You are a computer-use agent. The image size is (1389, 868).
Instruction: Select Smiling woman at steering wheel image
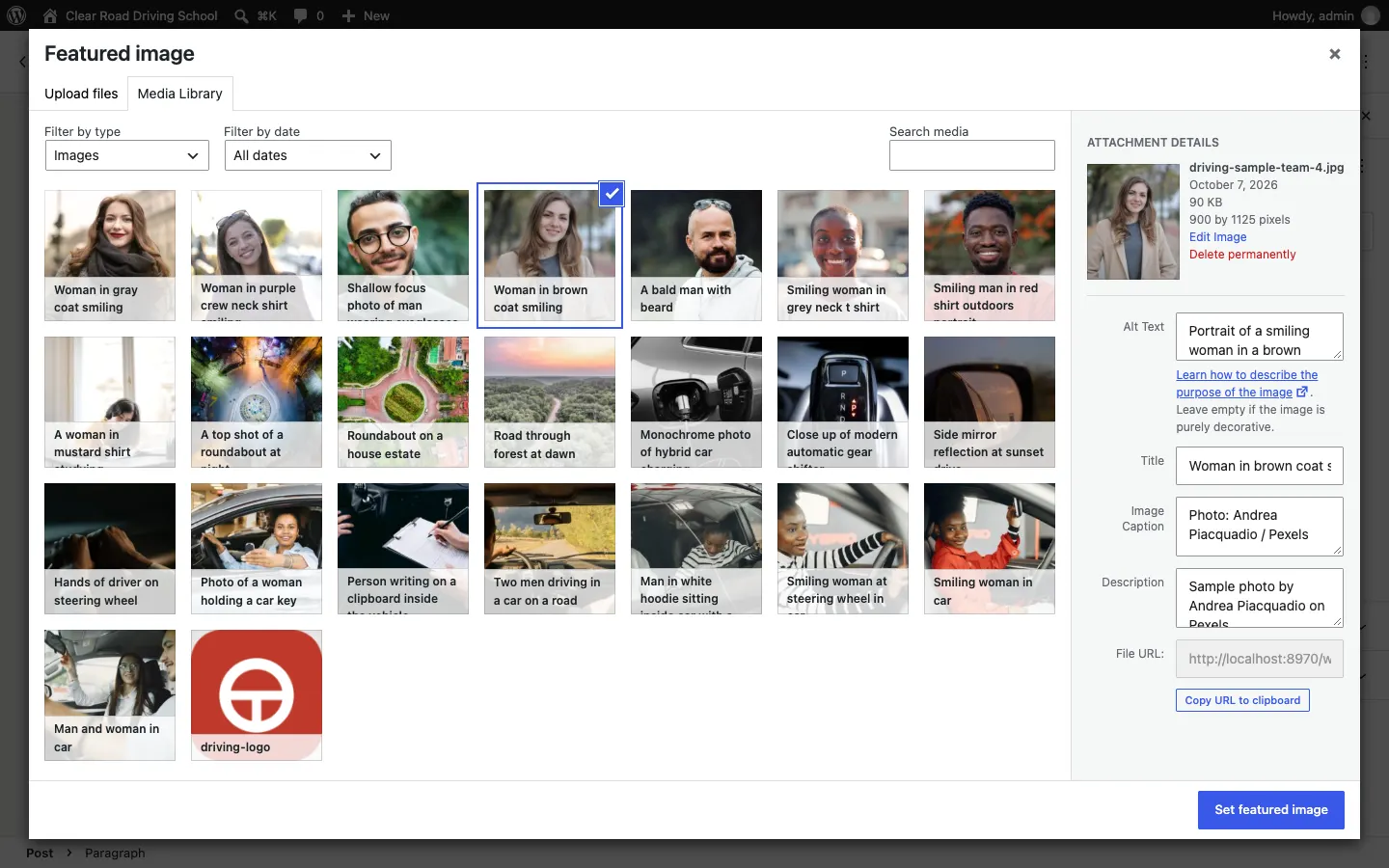843,549
